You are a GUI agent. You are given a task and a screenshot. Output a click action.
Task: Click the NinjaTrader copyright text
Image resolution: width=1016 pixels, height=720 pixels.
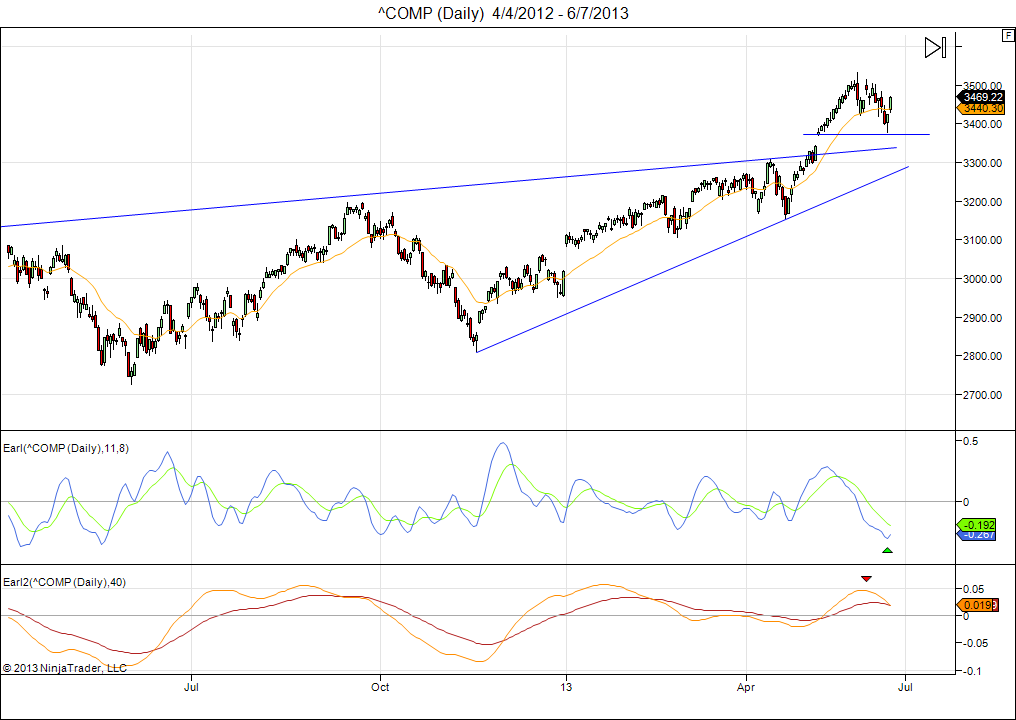[64, 667]
